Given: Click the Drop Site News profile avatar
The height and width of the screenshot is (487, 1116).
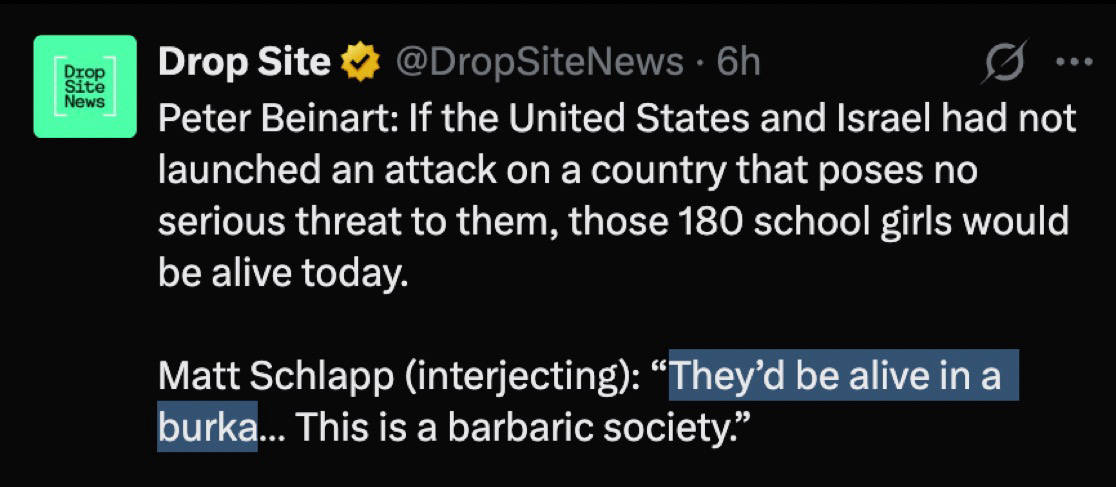Looking at the screenshot, I should point(84,86).
